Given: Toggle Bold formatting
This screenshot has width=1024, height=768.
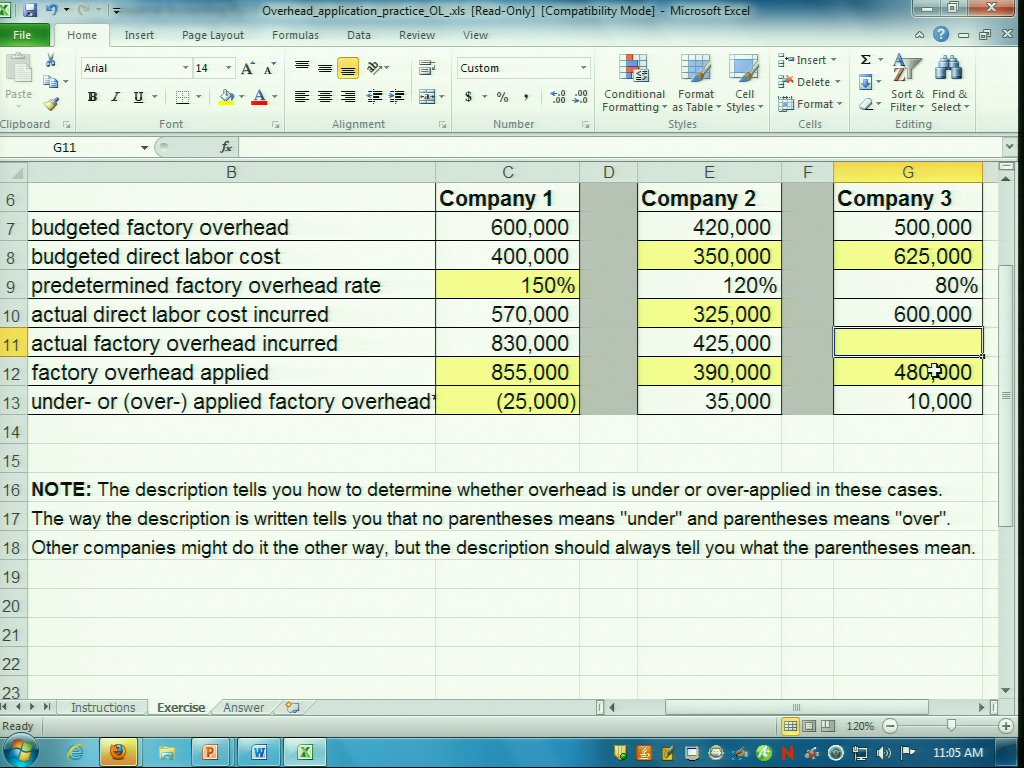Looking at the screenshot, I should (x=92, y=97).
